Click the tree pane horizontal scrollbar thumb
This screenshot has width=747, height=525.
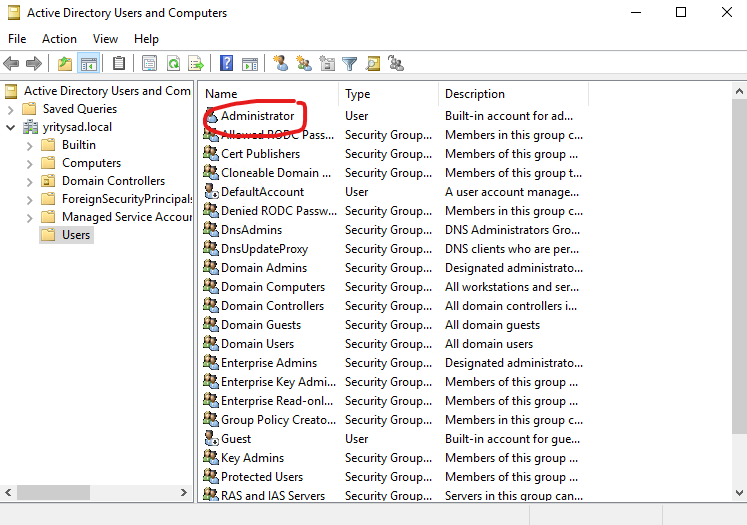[53, 492]
